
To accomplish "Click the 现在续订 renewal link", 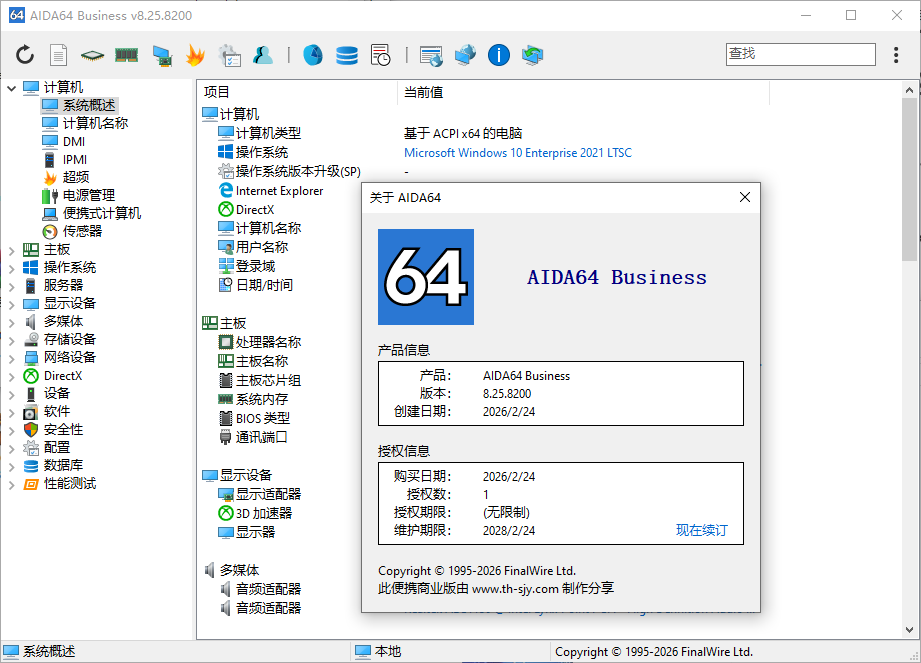I will pos(701,530).
